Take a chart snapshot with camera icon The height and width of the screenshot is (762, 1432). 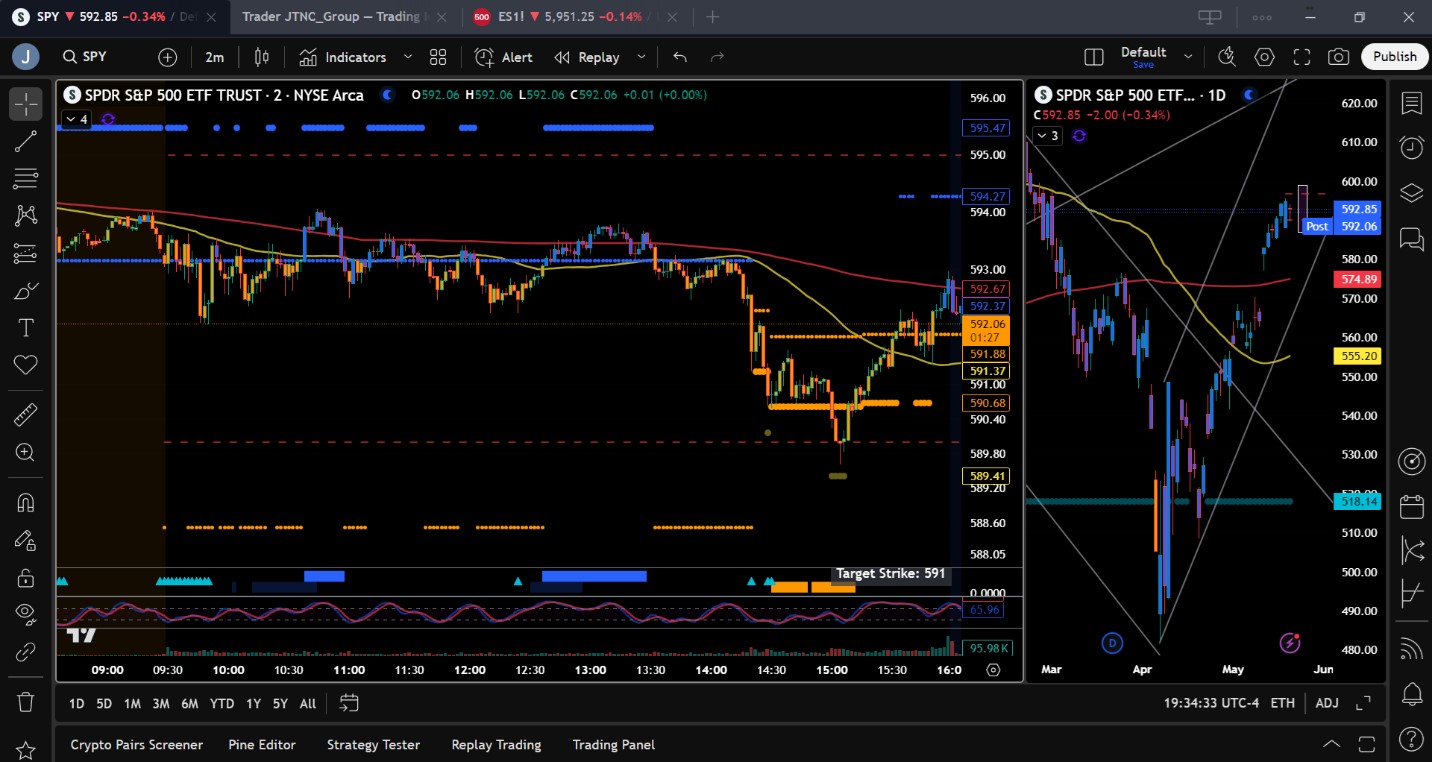pyautogui.click(x=1338, y=57)
